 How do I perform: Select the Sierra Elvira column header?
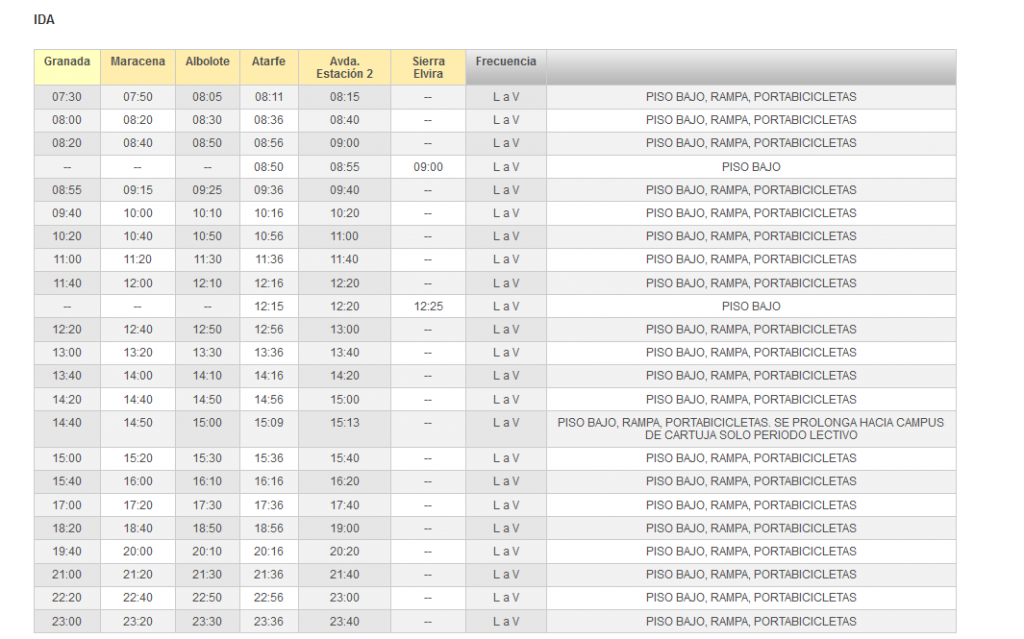428,67
